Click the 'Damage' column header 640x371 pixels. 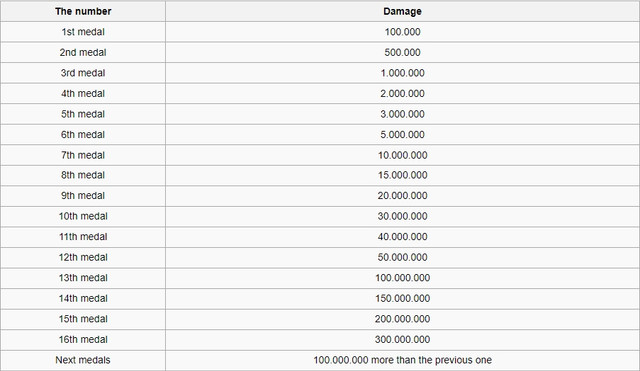pos(402,11)
